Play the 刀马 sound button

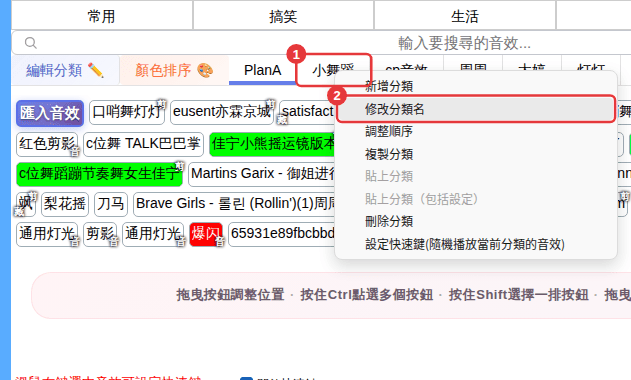[x=111, y=204]
